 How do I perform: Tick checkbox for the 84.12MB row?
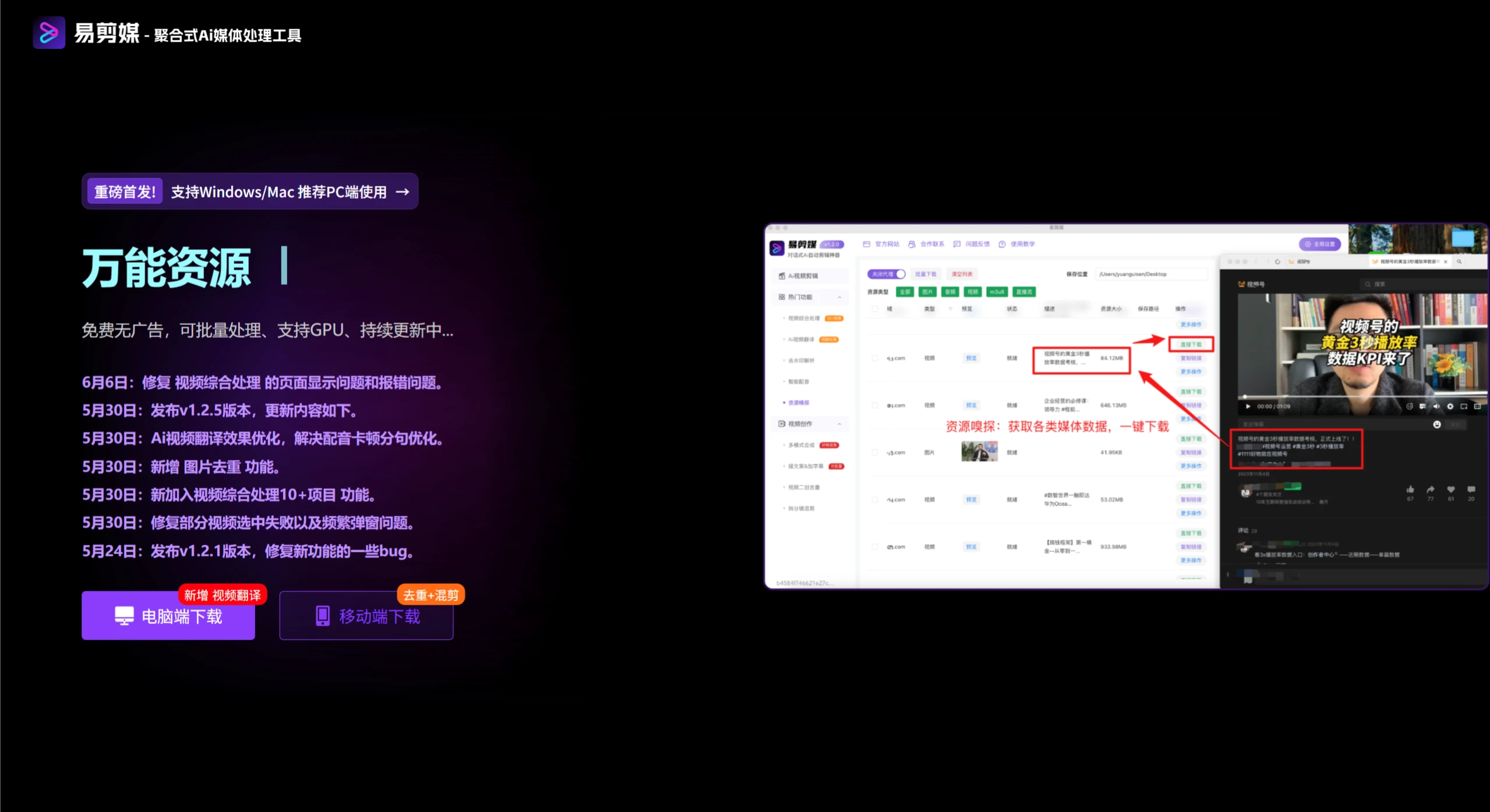click(875, 358)
